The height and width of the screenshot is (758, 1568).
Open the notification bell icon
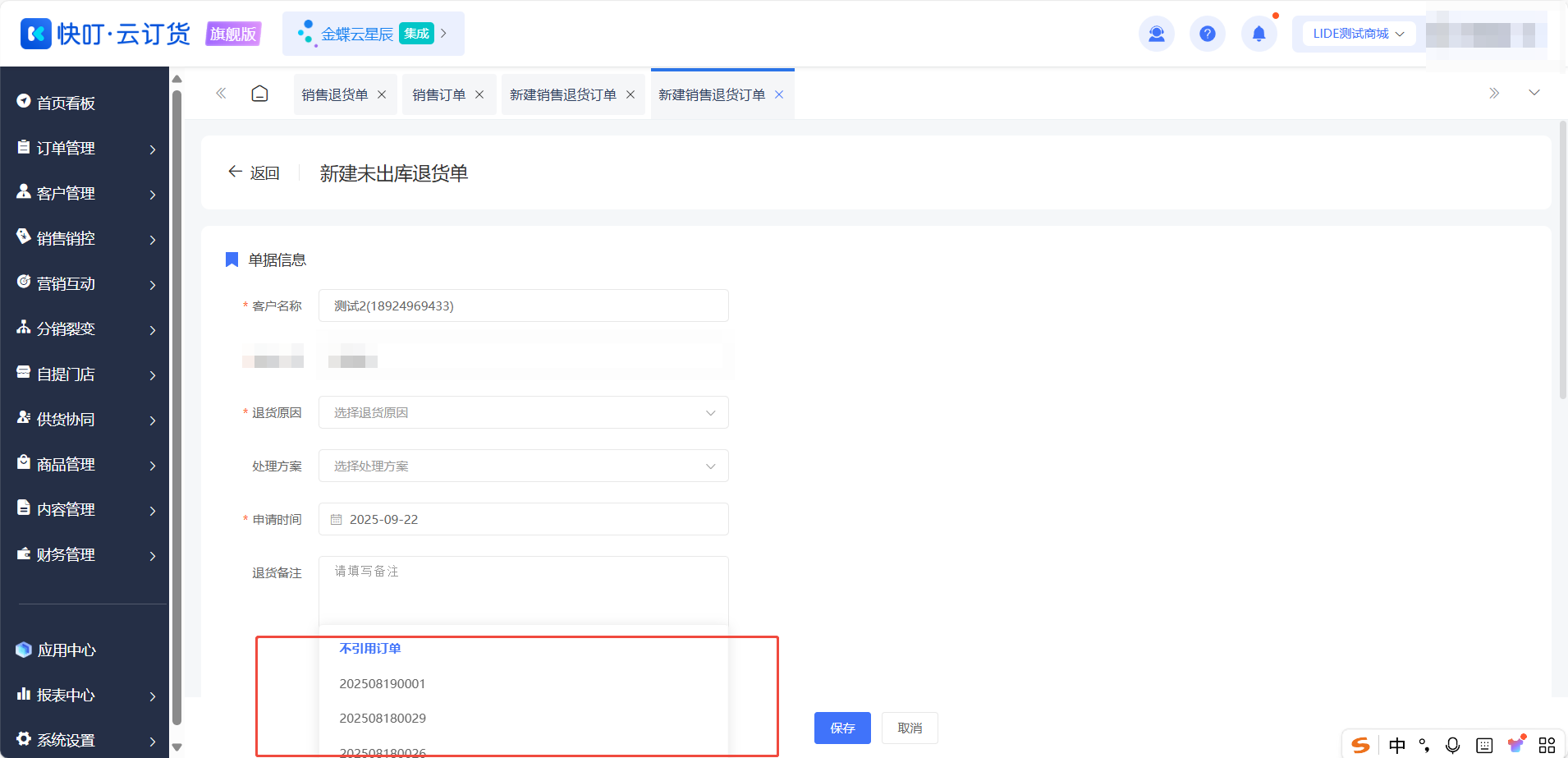coord(1259,34)
